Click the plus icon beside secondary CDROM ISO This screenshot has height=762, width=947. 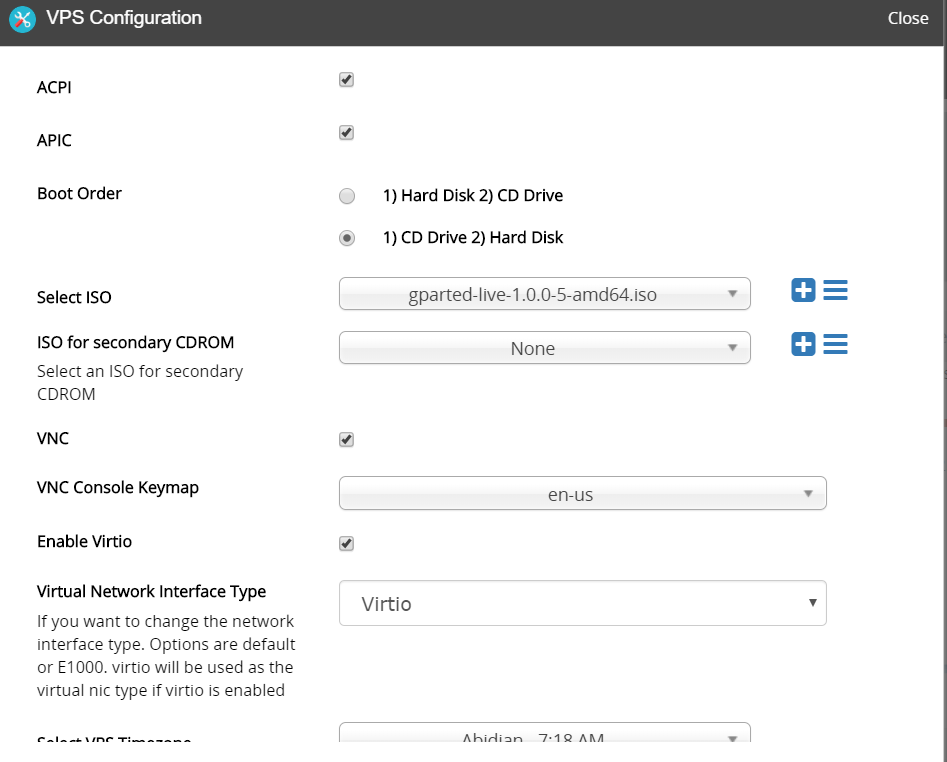803,344
